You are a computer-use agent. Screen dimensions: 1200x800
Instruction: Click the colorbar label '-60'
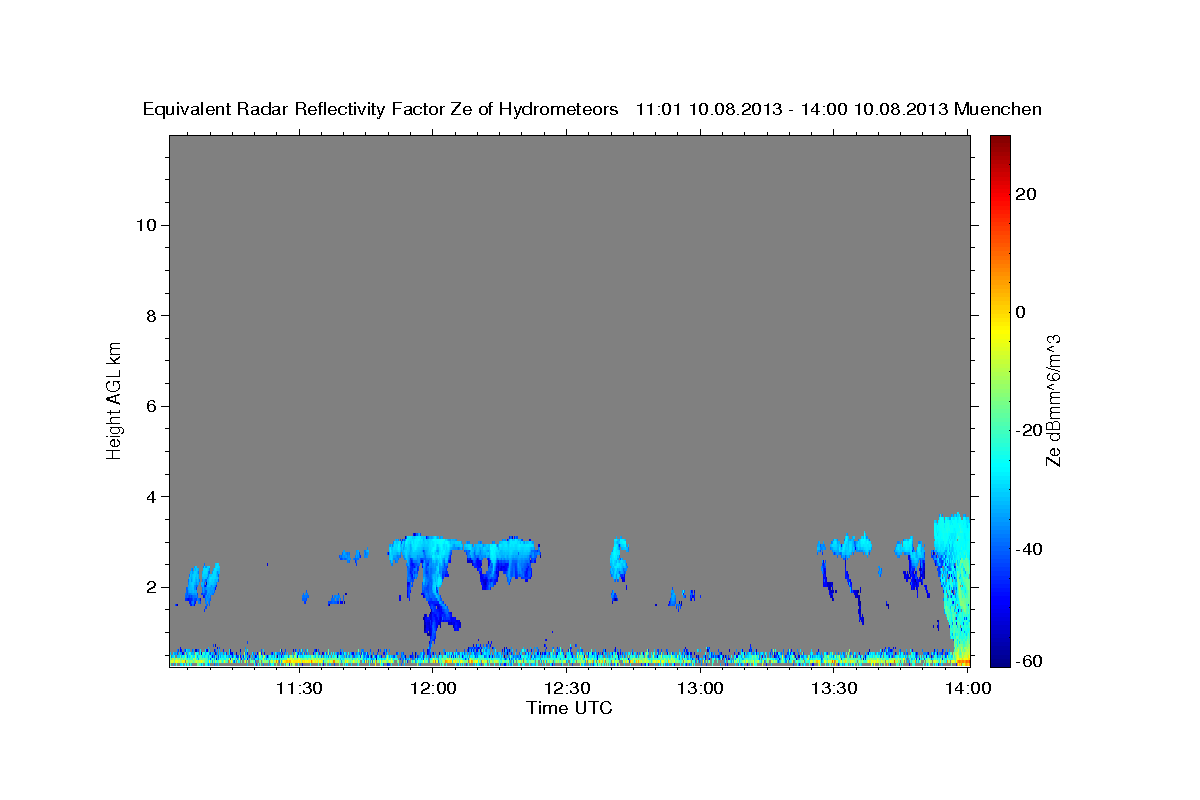click(x=1028, y=662)
